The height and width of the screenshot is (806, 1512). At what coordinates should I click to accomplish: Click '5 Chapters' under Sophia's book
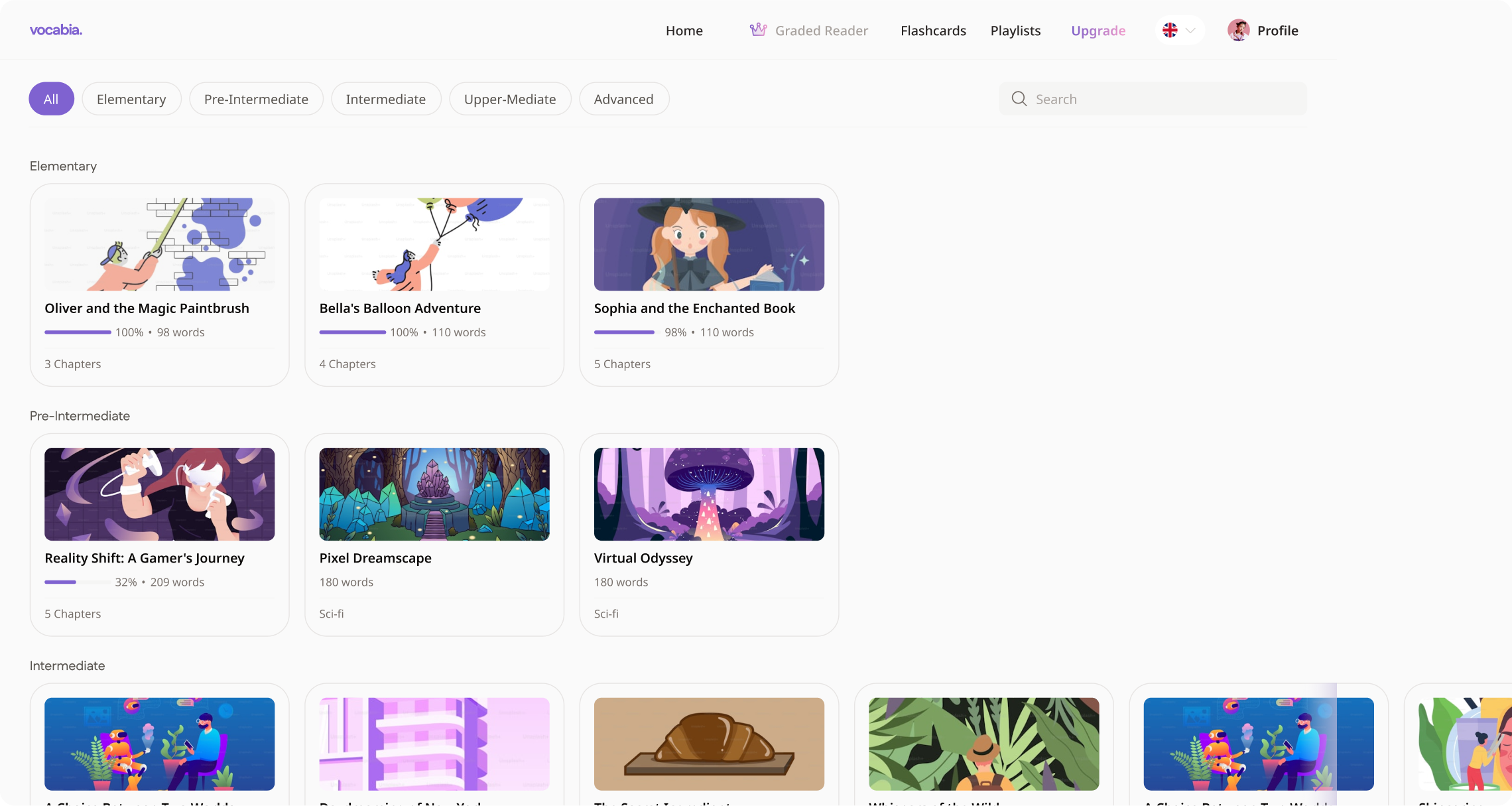[622, 364]
